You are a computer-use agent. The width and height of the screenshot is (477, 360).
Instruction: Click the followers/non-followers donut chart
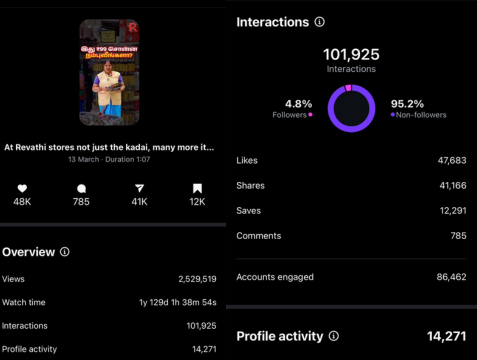click(351, 108)
